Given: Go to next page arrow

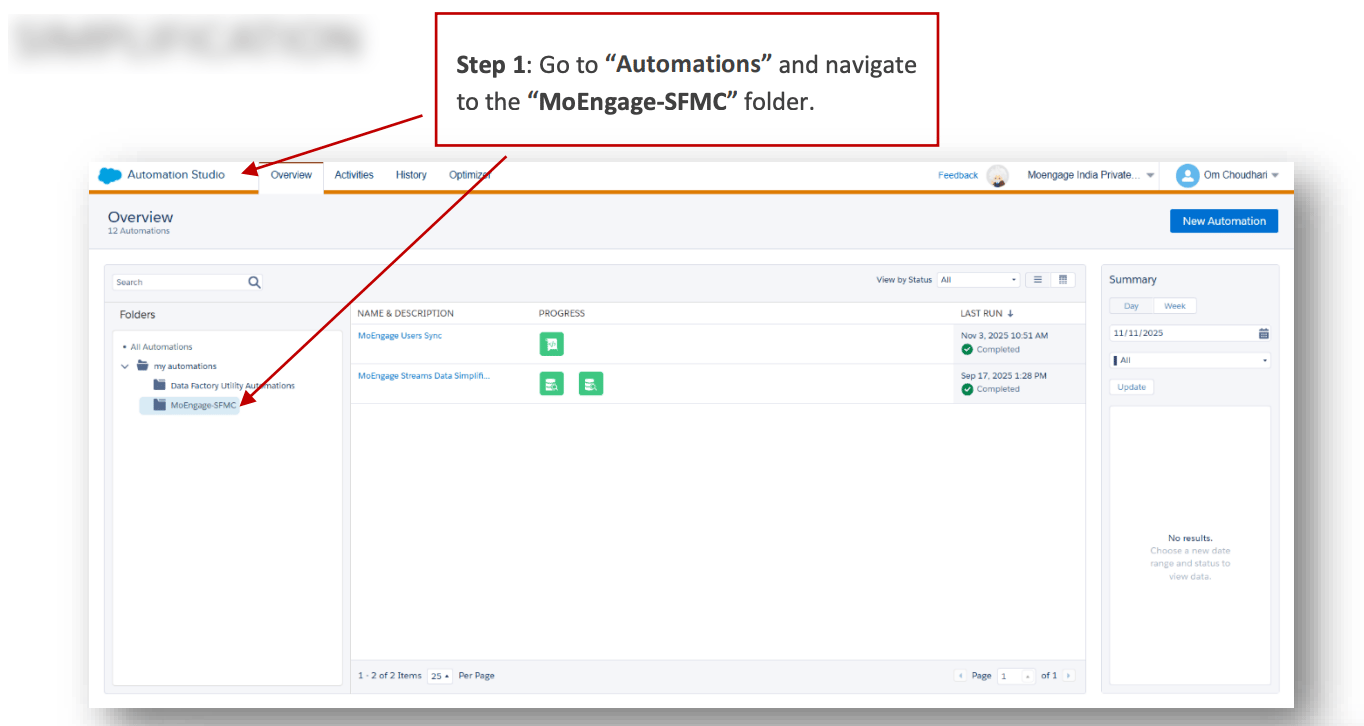Looking at the screenshot, I should [x=1069, y=676].
